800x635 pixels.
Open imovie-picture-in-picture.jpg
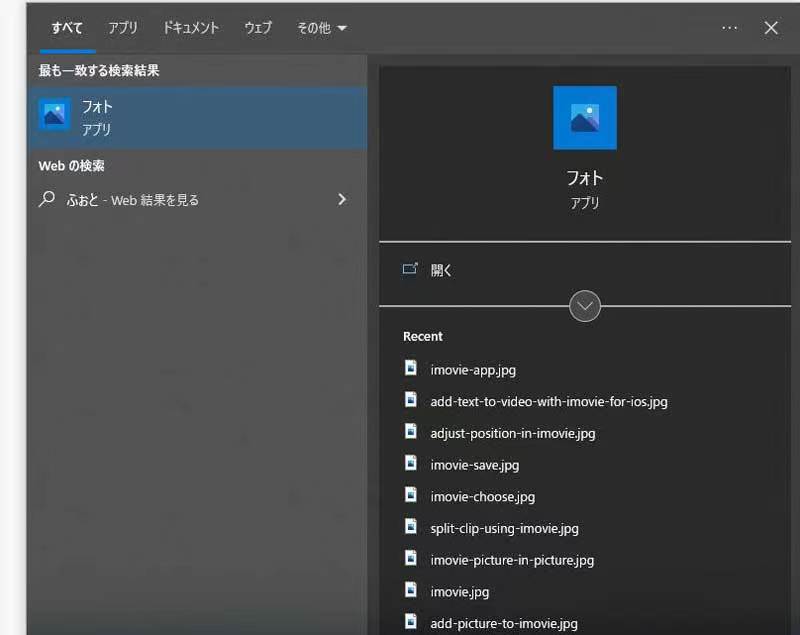512,560
